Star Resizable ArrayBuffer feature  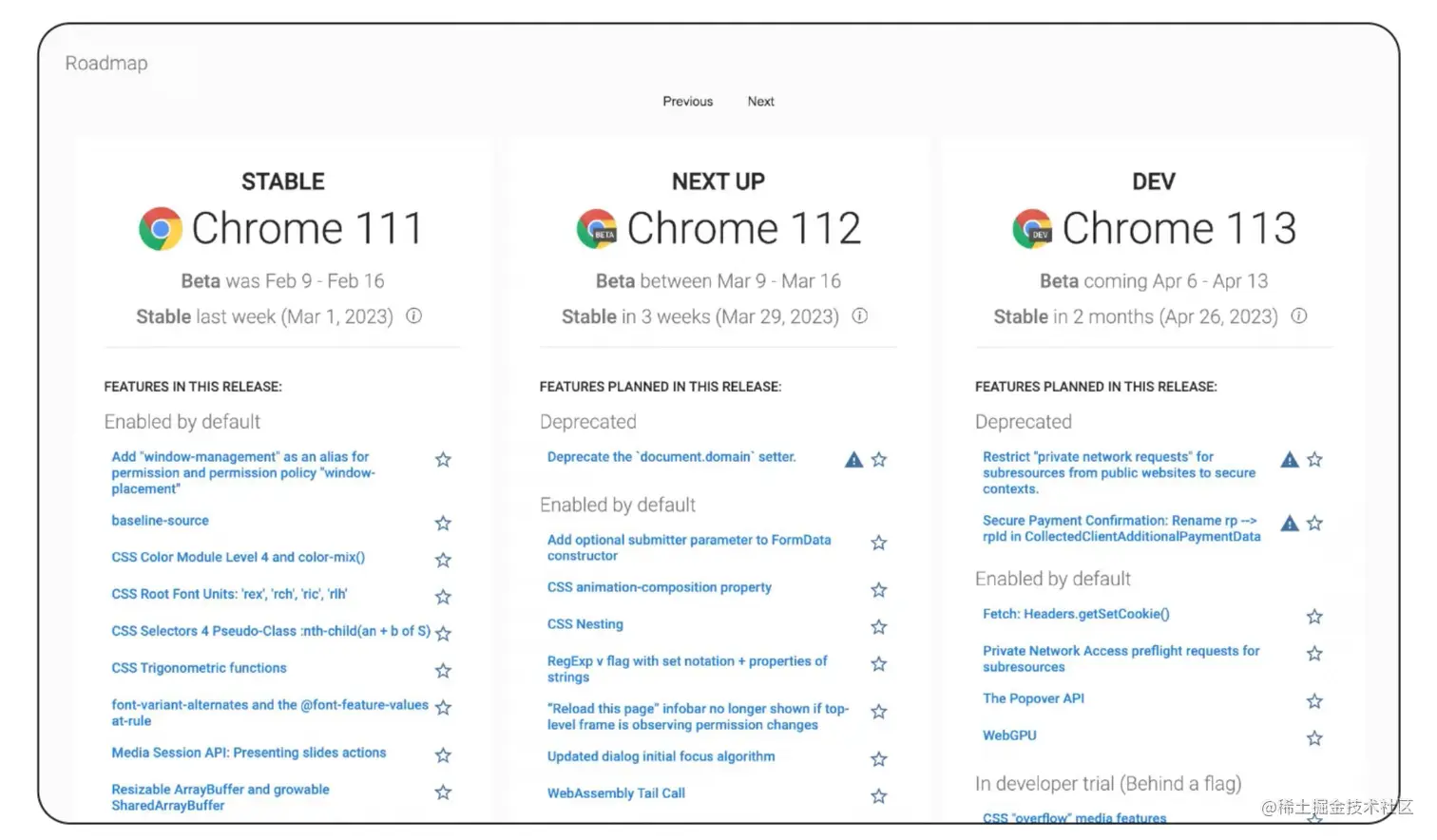(x=443, y=792)
